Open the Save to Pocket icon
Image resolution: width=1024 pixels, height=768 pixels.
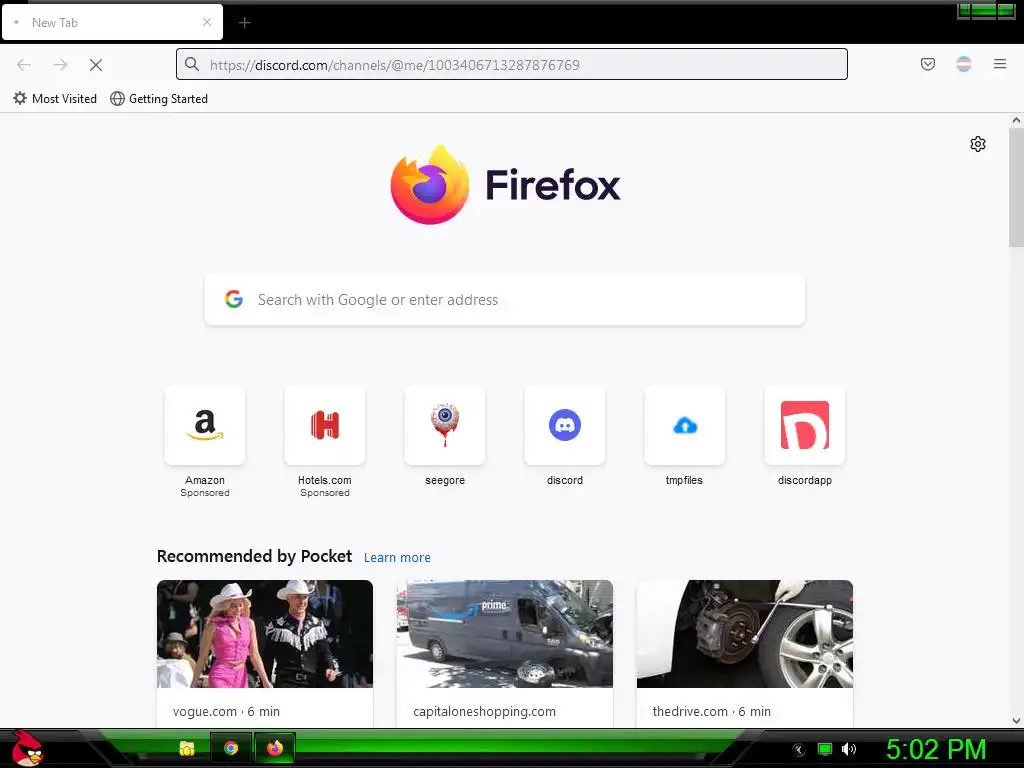(928, 64)
